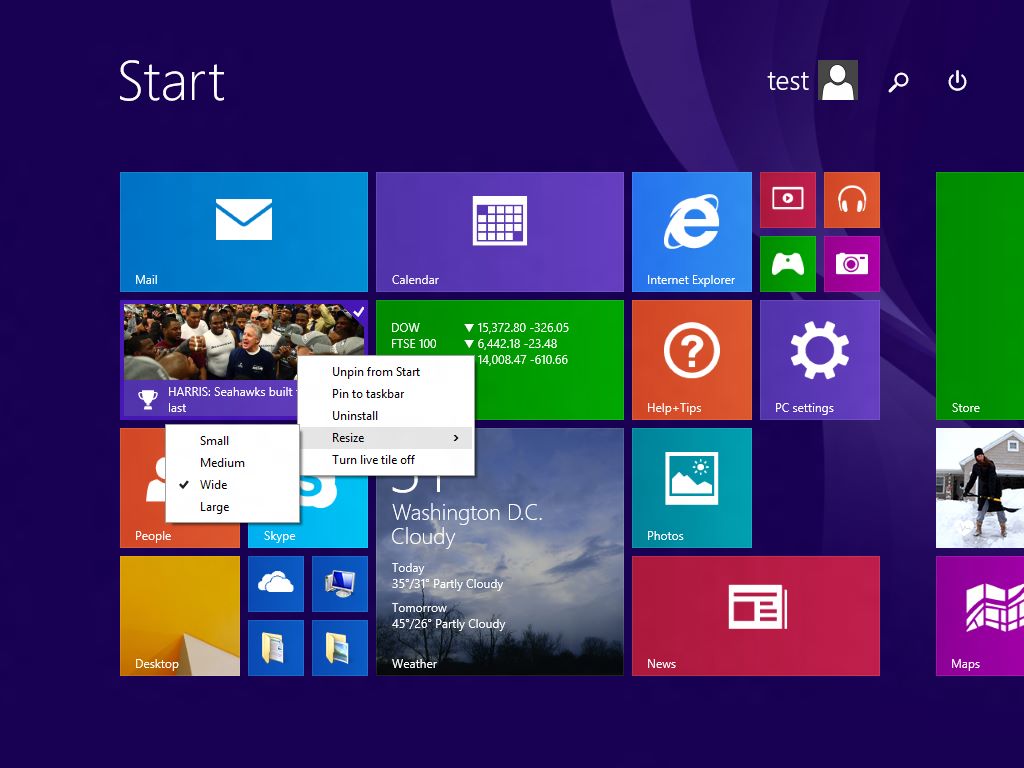Open the Maps tile
This screenshot has width=1024, height=768.
point(980,616)
